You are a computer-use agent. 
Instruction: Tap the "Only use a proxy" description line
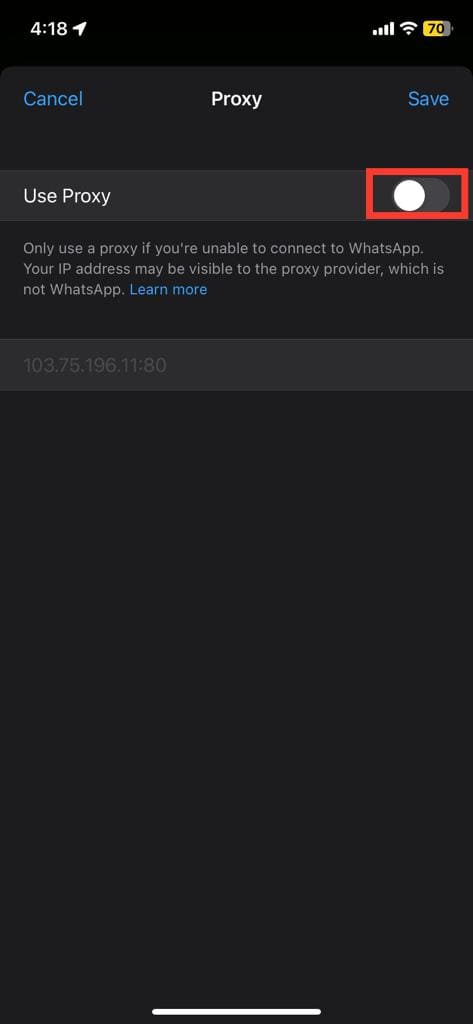233,249
